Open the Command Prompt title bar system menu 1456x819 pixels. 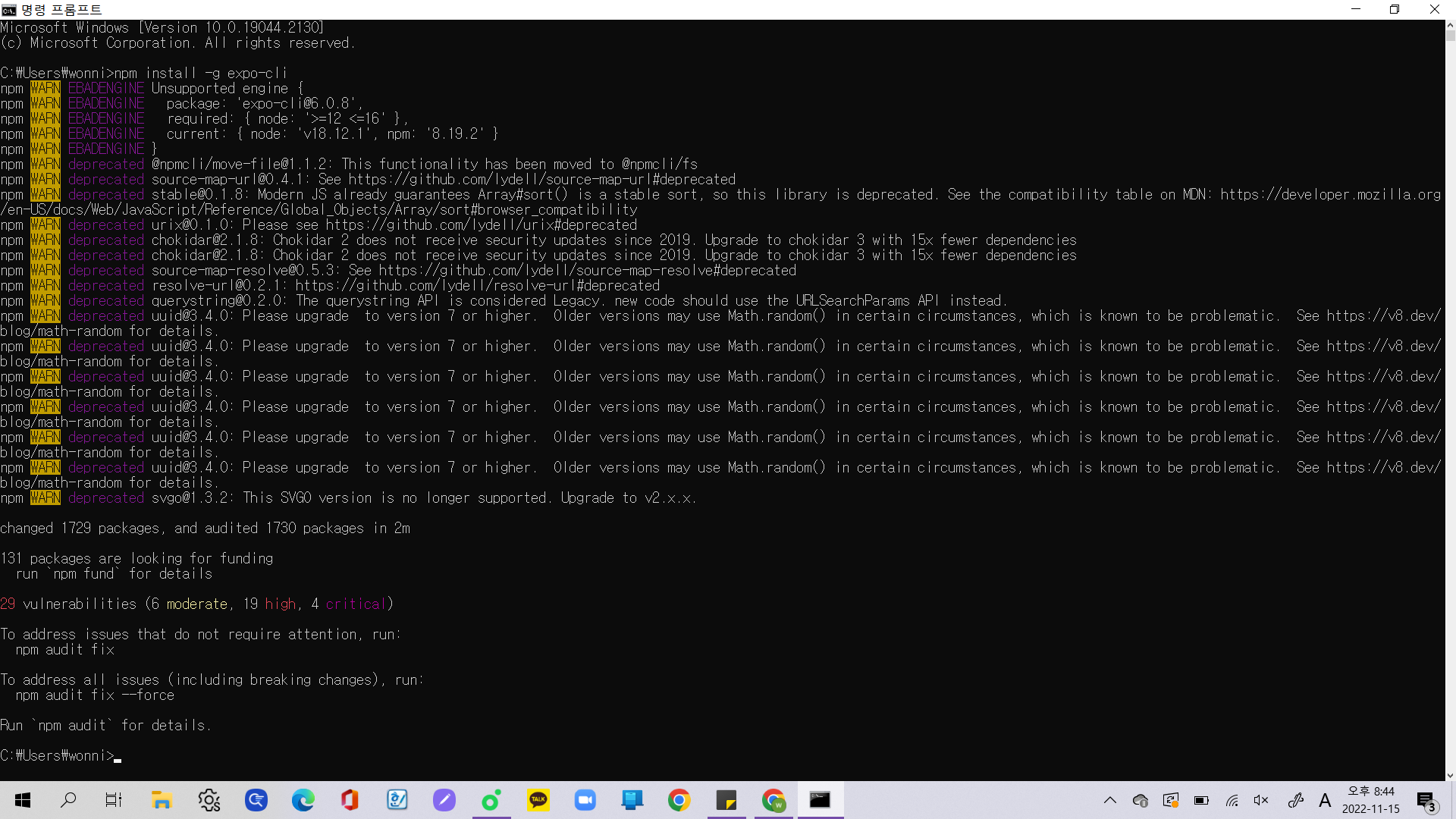point(9,10)
